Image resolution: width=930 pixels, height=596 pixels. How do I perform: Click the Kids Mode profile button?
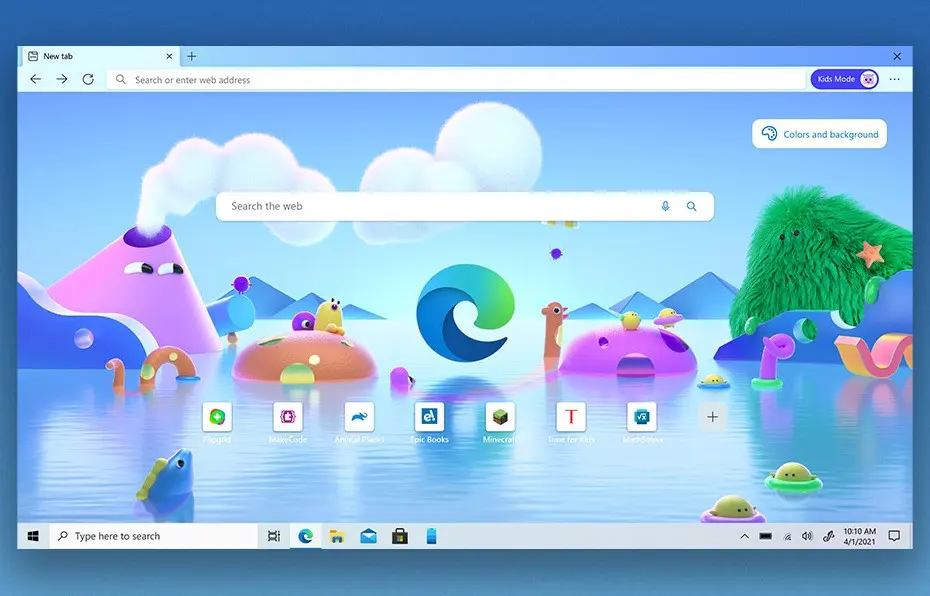tap(845, 79)
